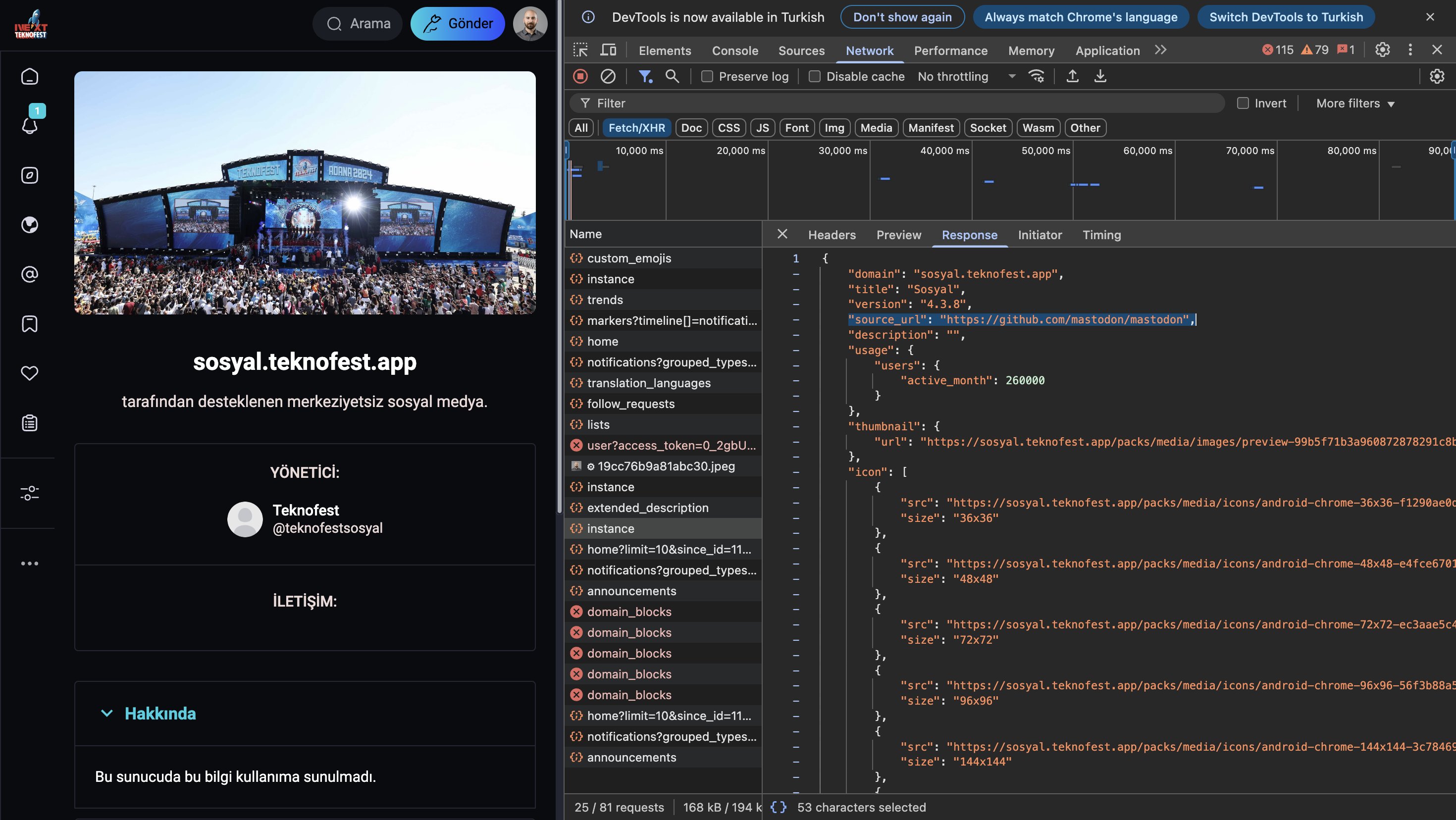This screenshot has height=820, width=1456.
Task: Click Switch DevTools to Turkish button
Action: click(1286, 17)
